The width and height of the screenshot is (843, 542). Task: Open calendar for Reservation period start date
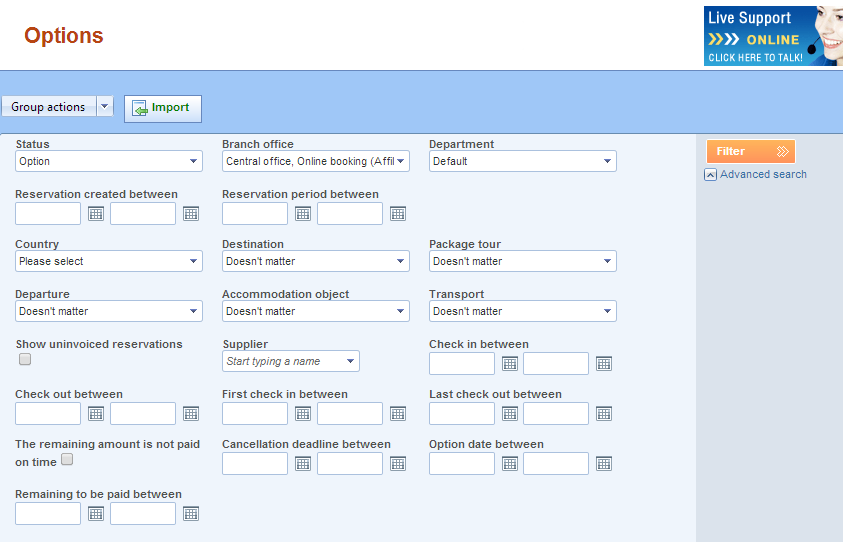303,213
